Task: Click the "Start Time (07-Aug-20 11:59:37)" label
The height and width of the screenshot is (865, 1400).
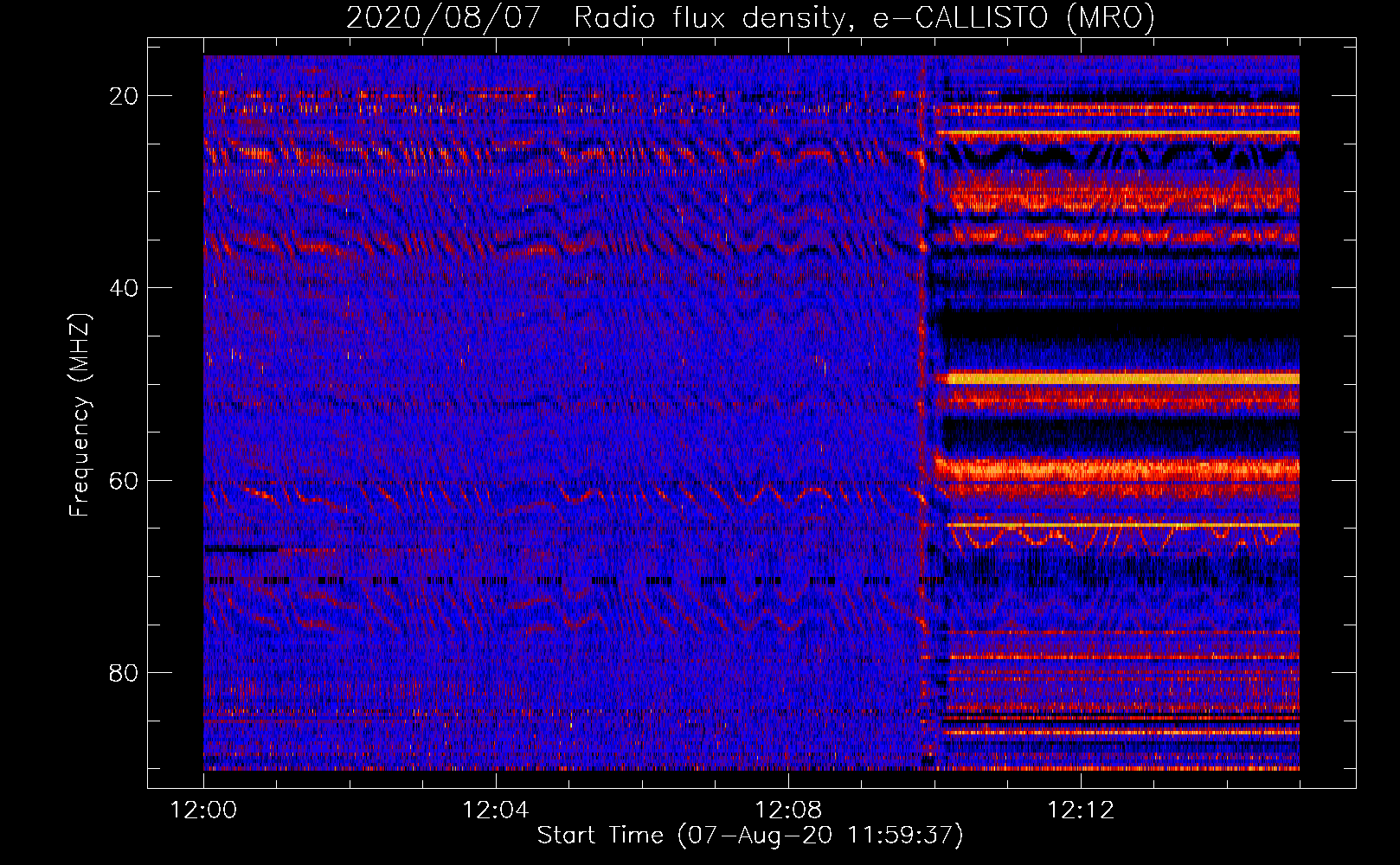Action: [750, 836]
